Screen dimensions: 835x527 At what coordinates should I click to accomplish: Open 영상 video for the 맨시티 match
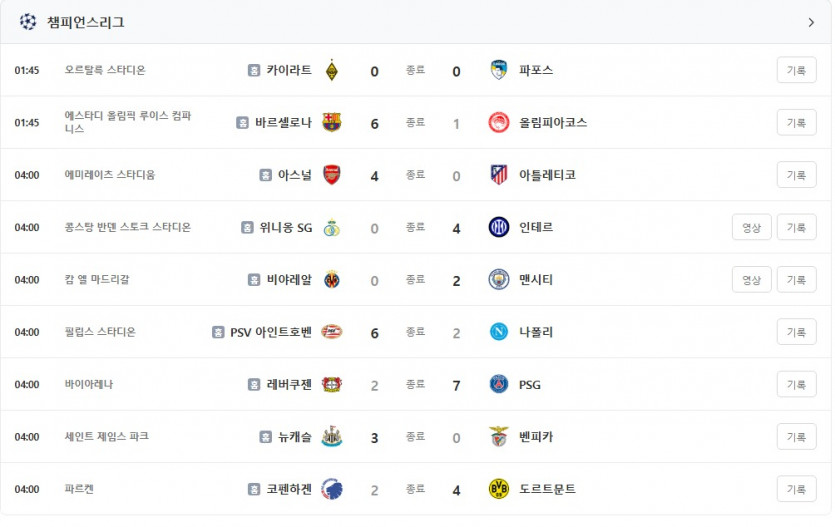(751, 280)
